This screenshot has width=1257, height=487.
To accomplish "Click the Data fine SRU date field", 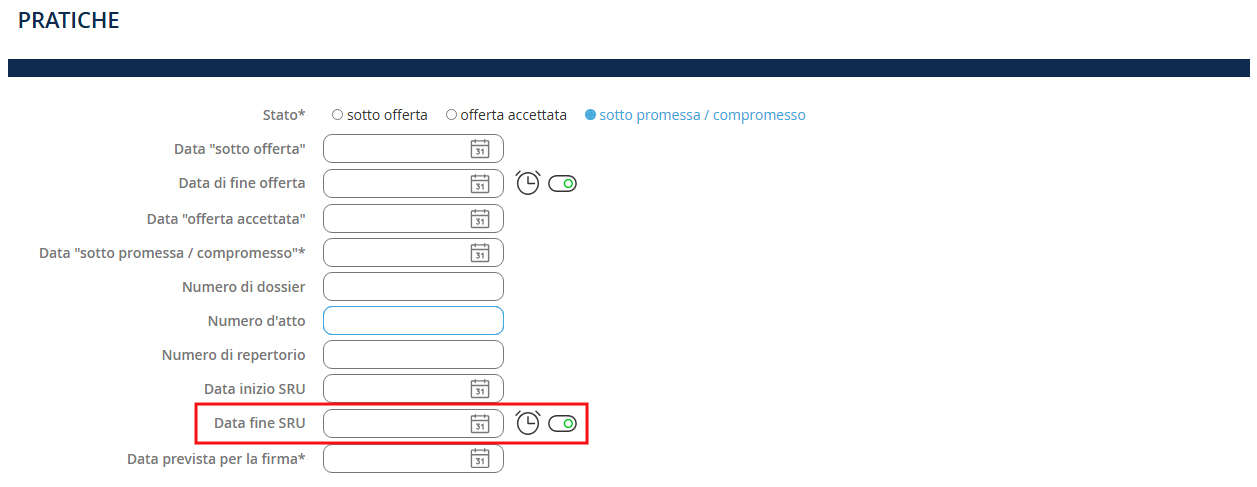I will pos(397,423).
